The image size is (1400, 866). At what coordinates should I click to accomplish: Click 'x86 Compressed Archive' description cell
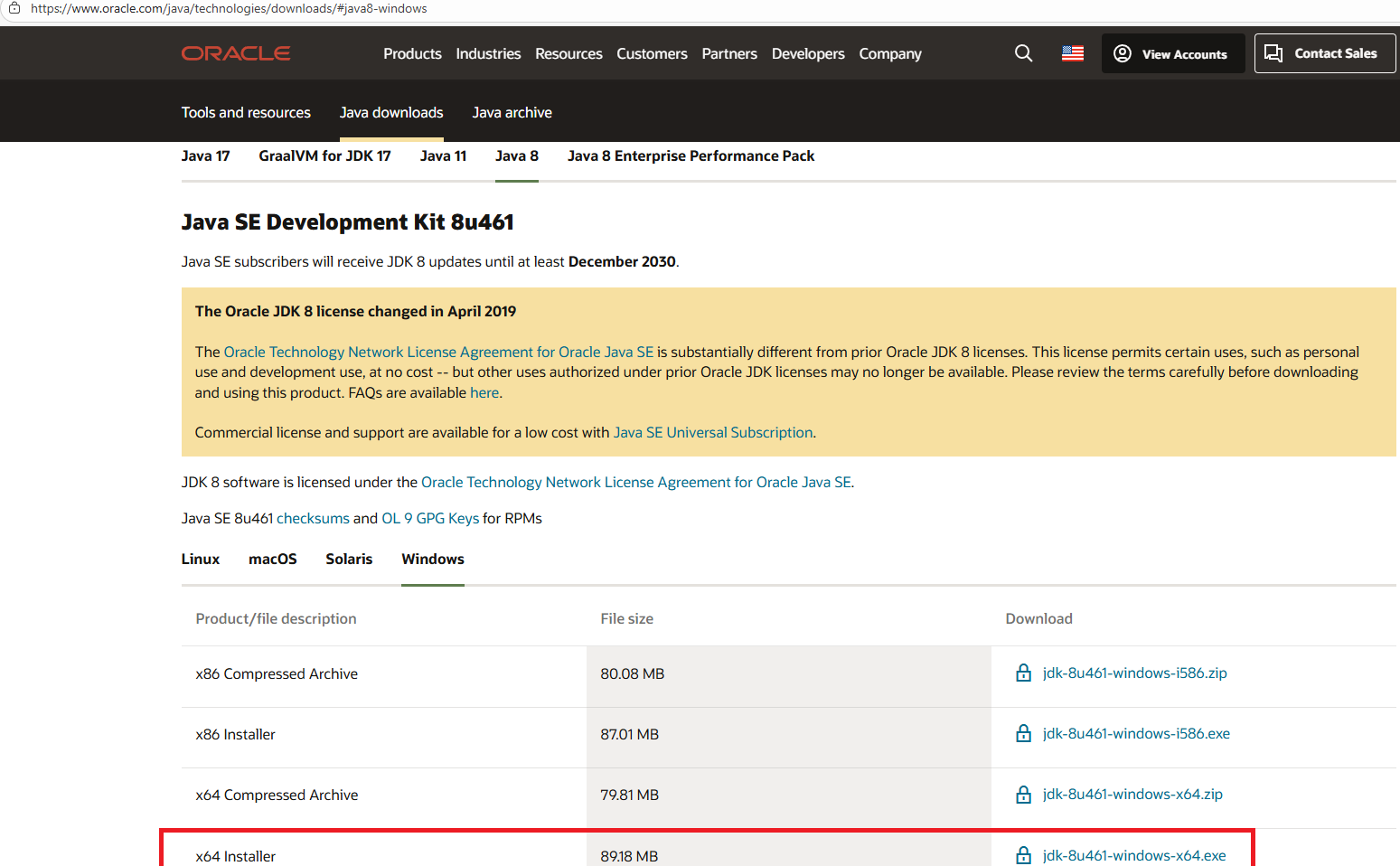pyautogui.click(x=277, y=673)
